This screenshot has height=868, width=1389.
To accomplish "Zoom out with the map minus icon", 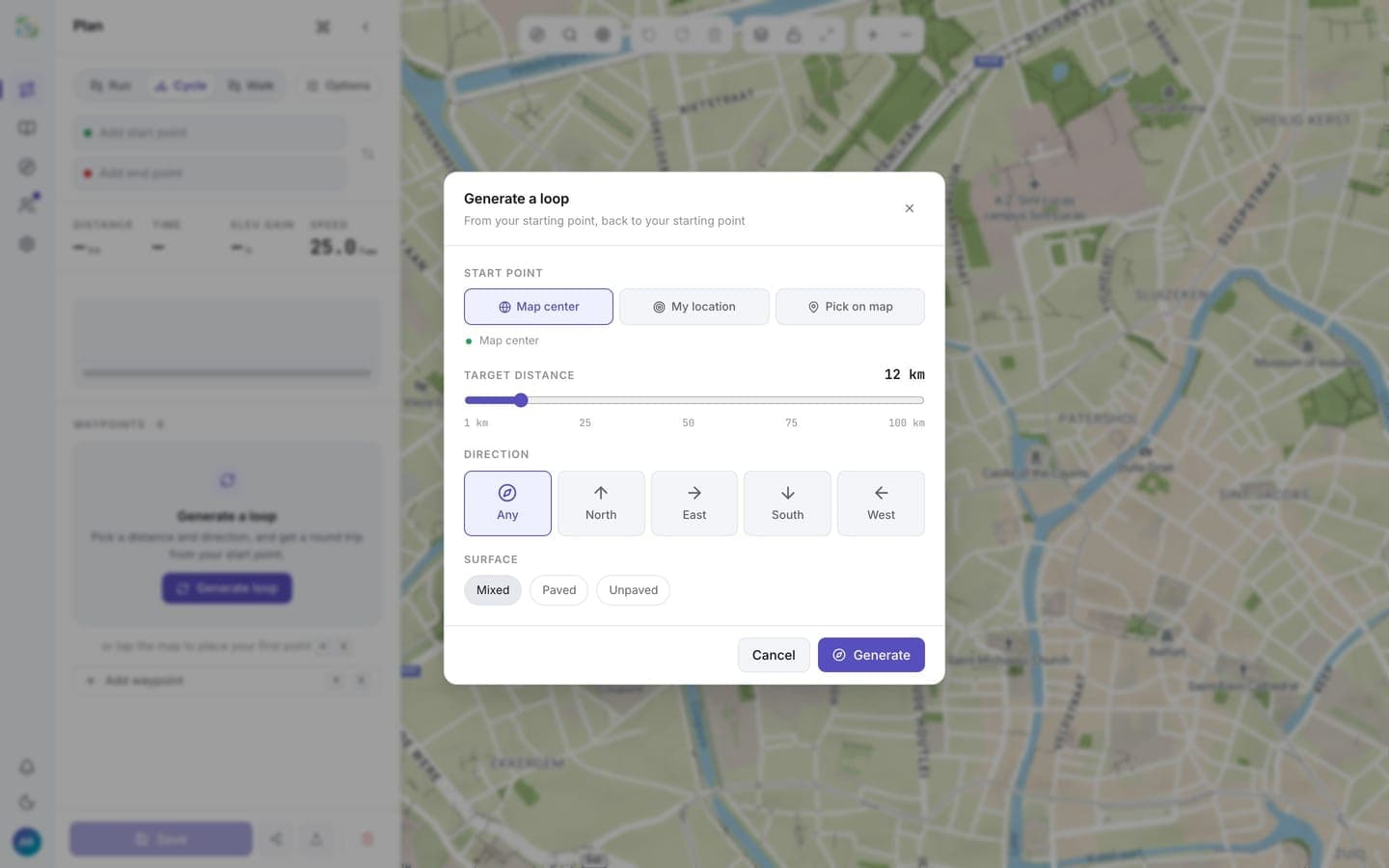I will pyautogui.click(x=906, y=35).
